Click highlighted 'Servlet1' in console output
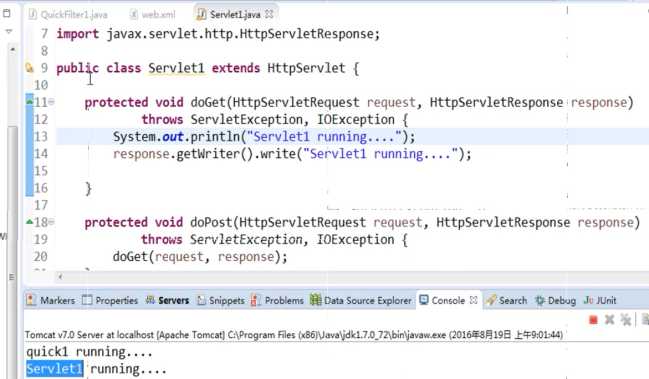The image size is (649, 379). pyautogui.click(x=55, y=369)
